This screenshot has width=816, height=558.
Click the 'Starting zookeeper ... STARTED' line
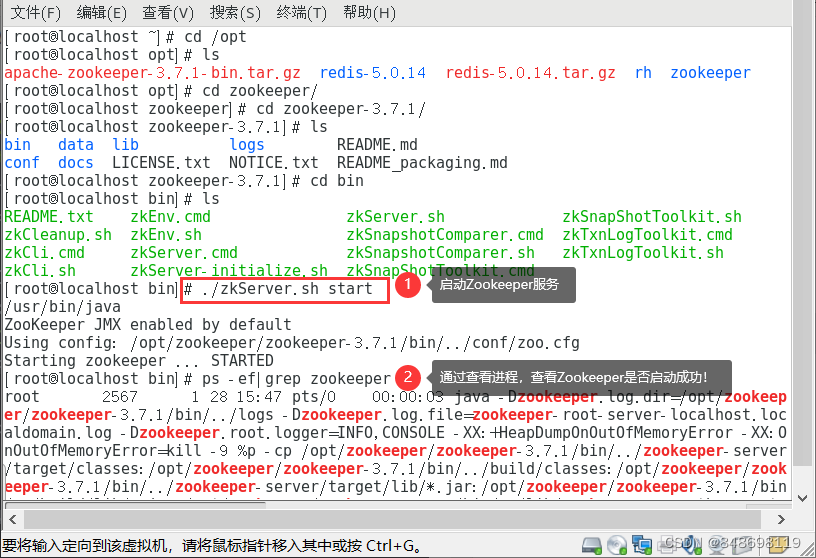[x=139, y=361]
